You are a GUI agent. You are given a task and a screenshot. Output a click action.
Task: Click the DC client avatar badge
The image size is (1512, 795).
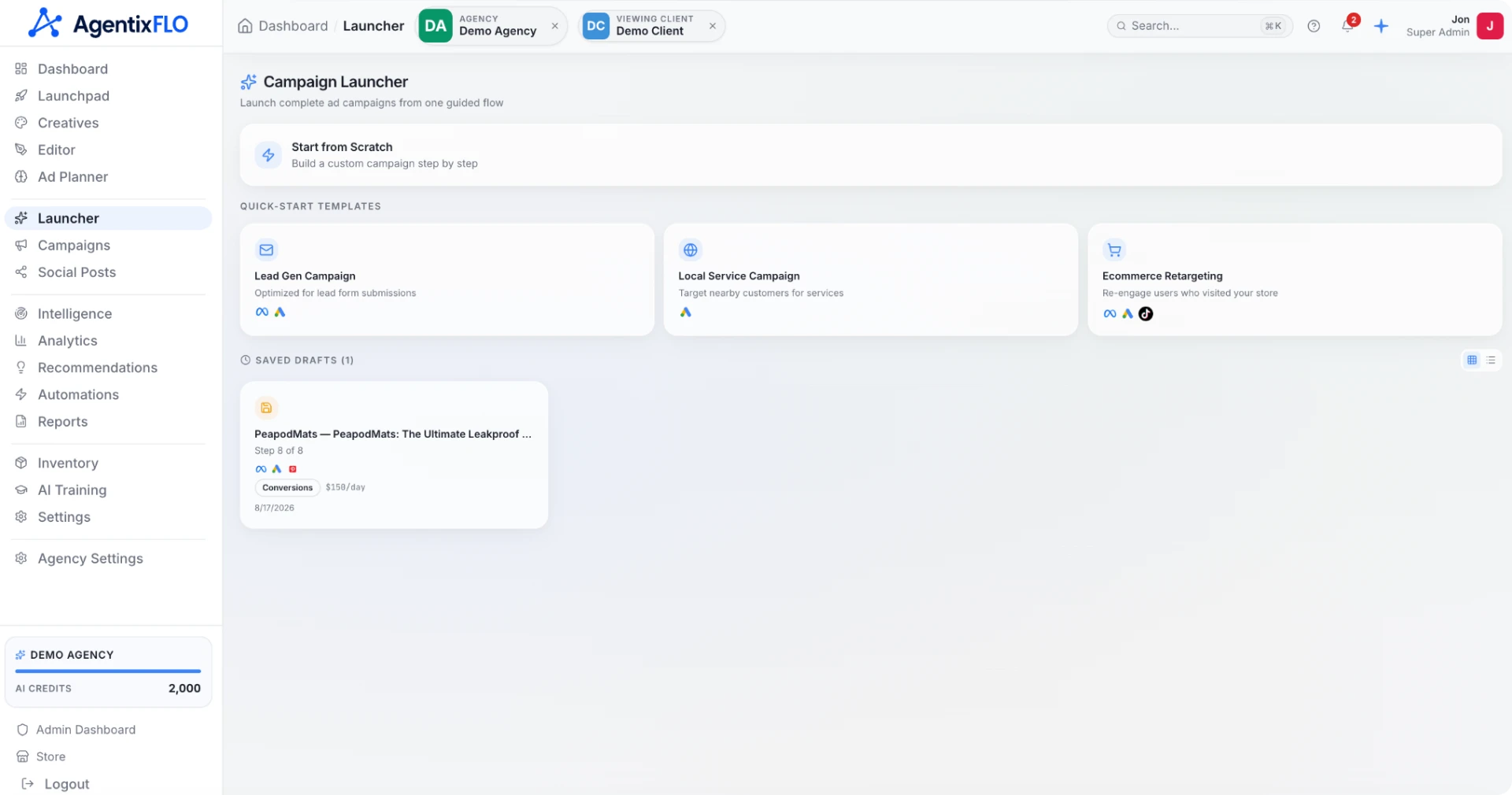(x=596, y=26)
